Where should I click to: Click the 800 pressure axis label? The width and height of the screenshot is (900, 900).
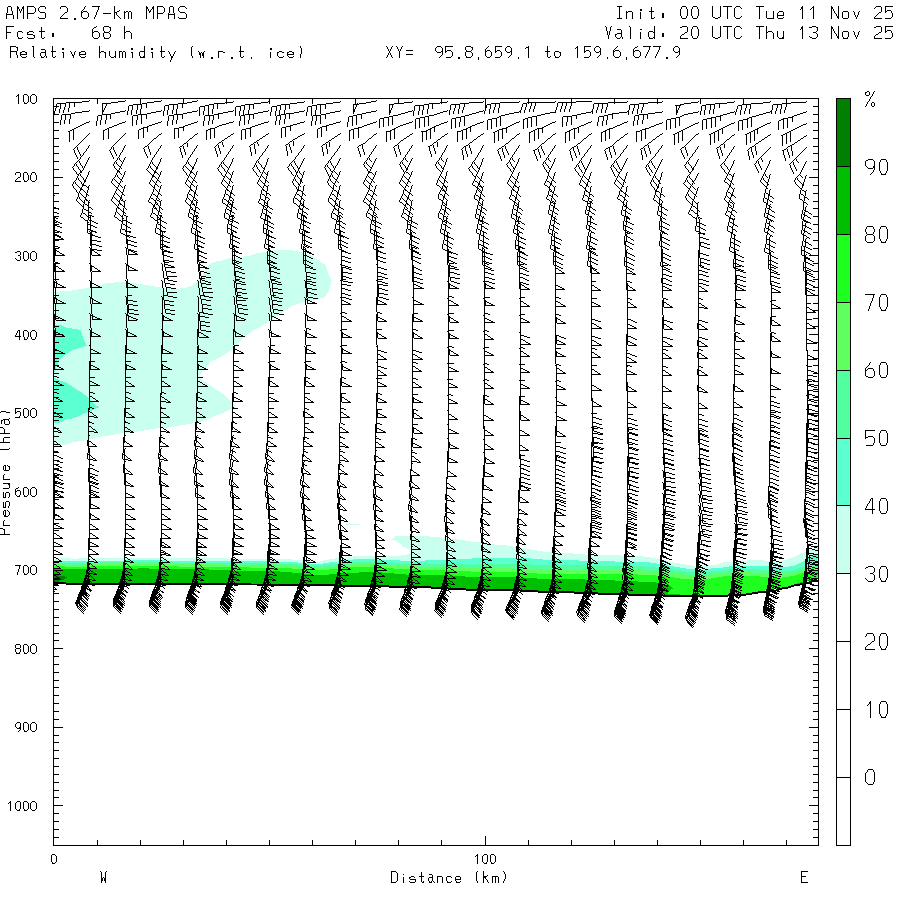(26, 649)
